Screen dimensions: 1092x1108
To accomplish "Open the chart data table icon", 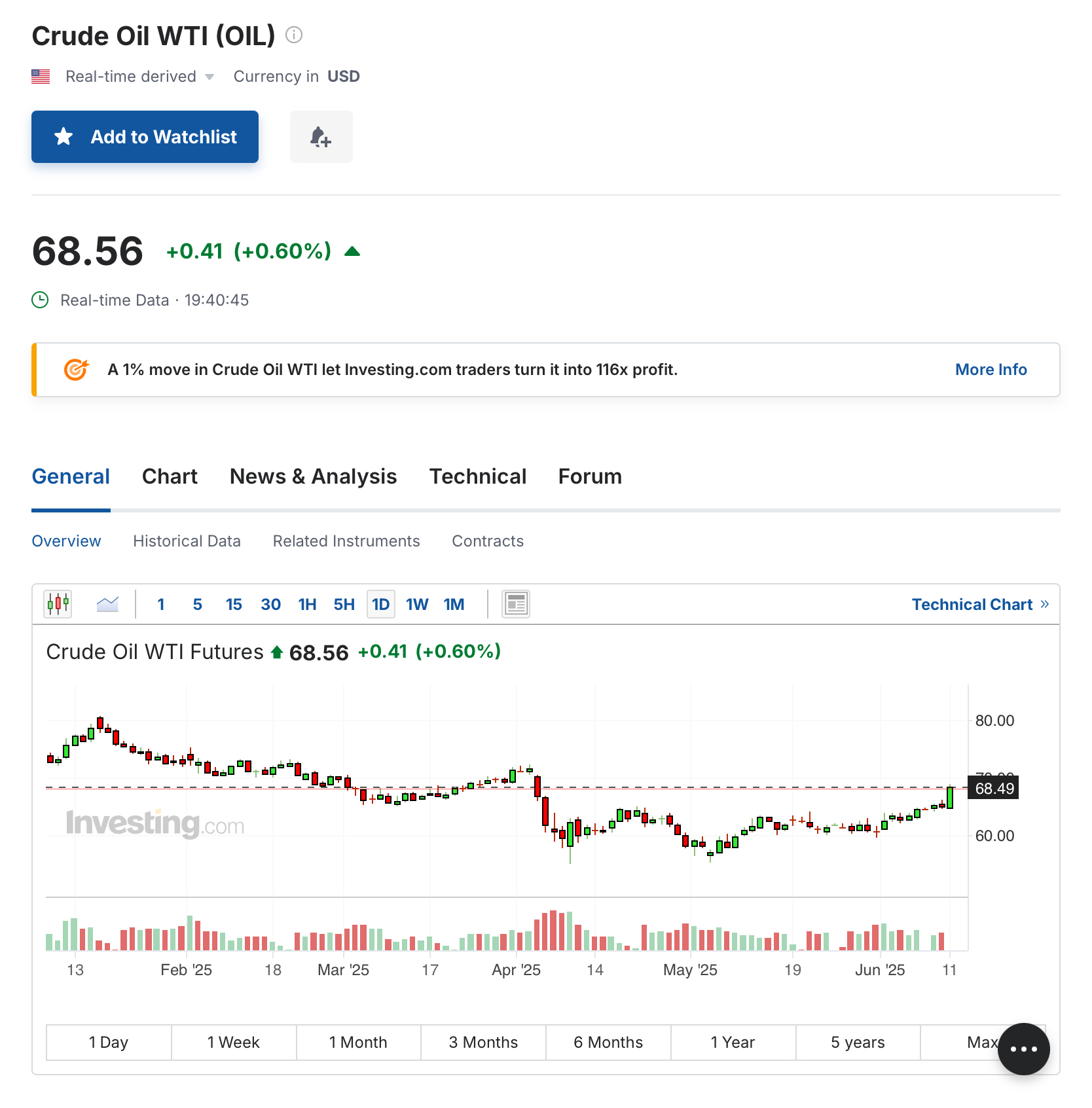I will tap(516, 603).
